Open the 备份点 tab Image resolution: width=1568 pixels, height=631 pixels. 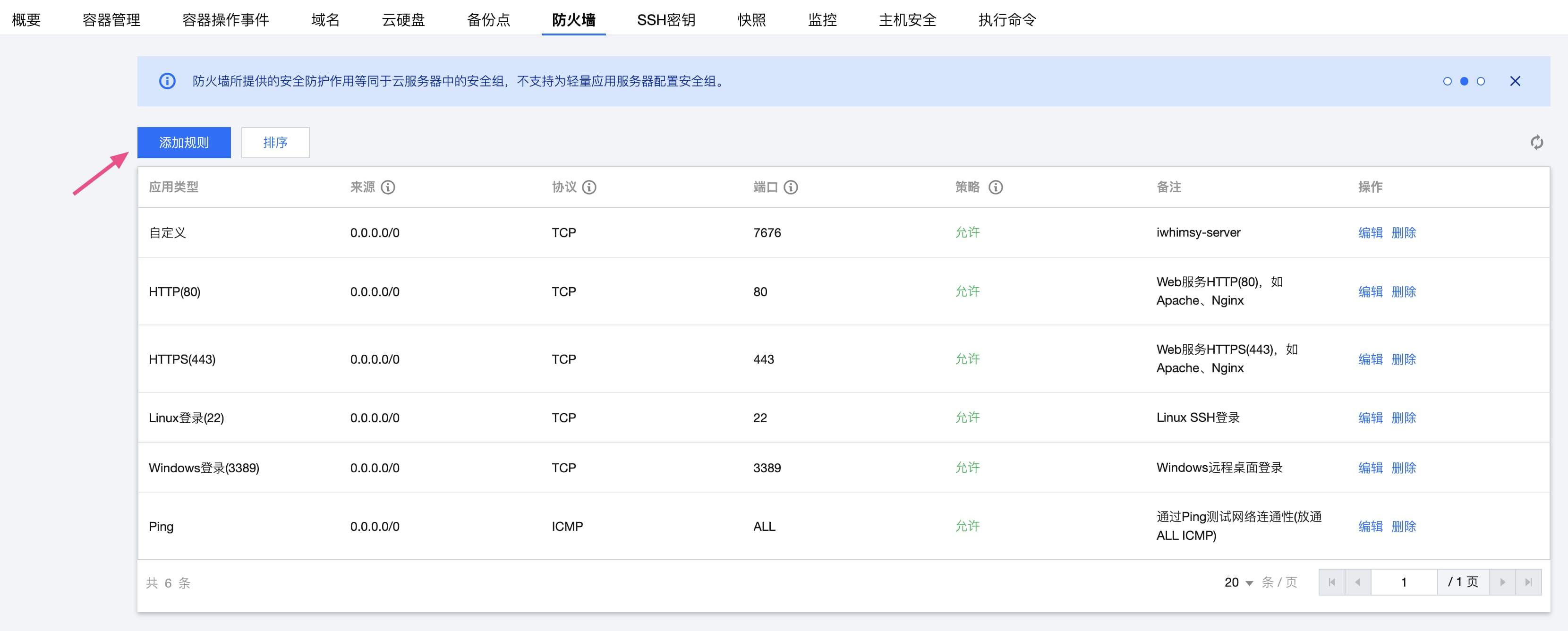coord(488,19)
